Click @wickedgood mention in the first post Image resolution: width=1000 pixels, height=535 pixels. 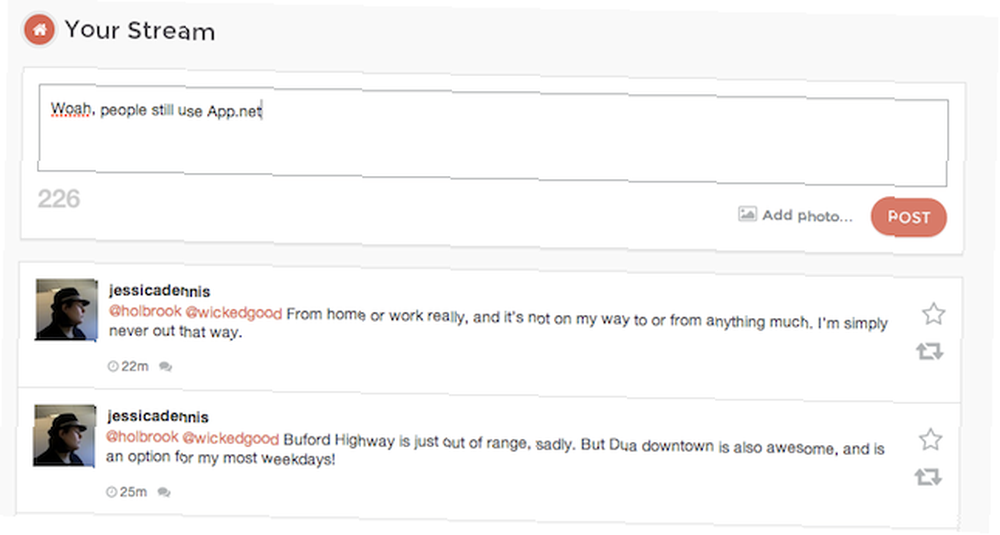tap(234, 313)
